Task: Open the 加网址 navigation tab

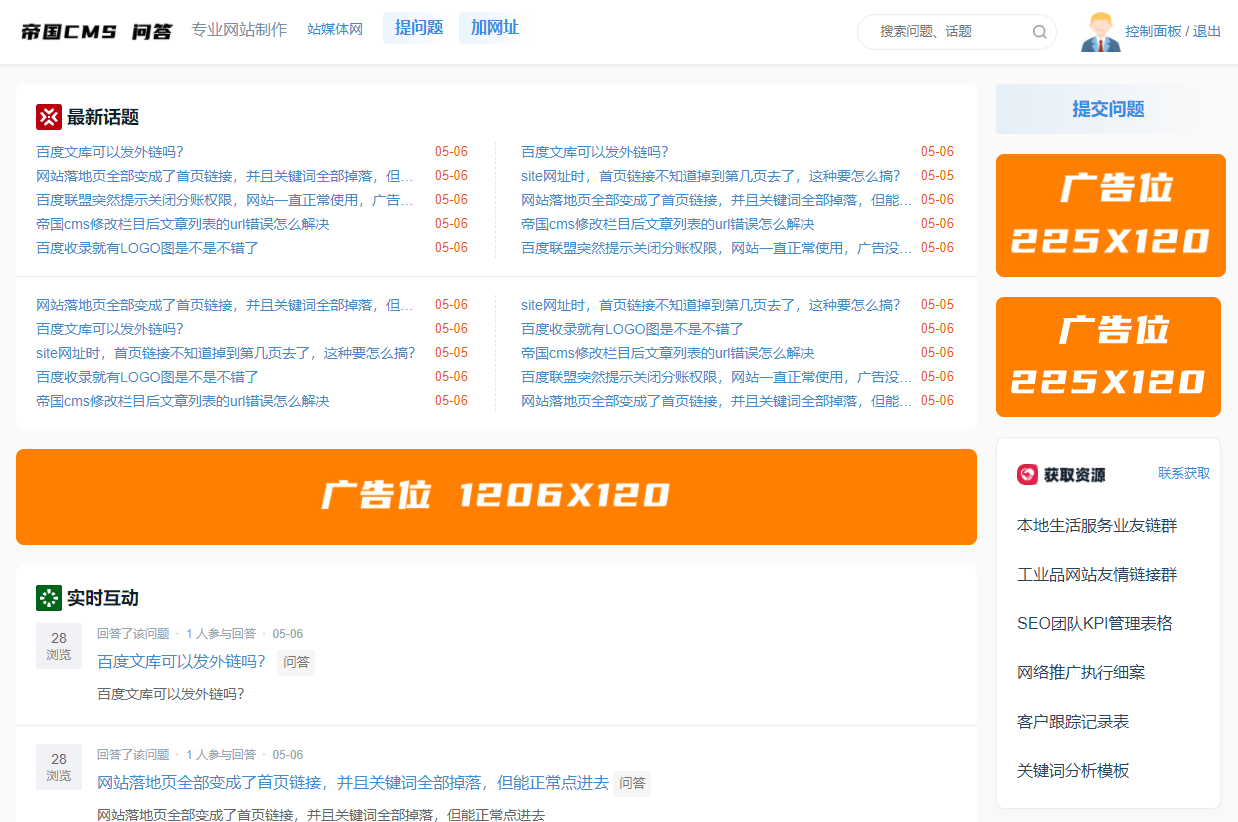Action: [x=494, y=28]
